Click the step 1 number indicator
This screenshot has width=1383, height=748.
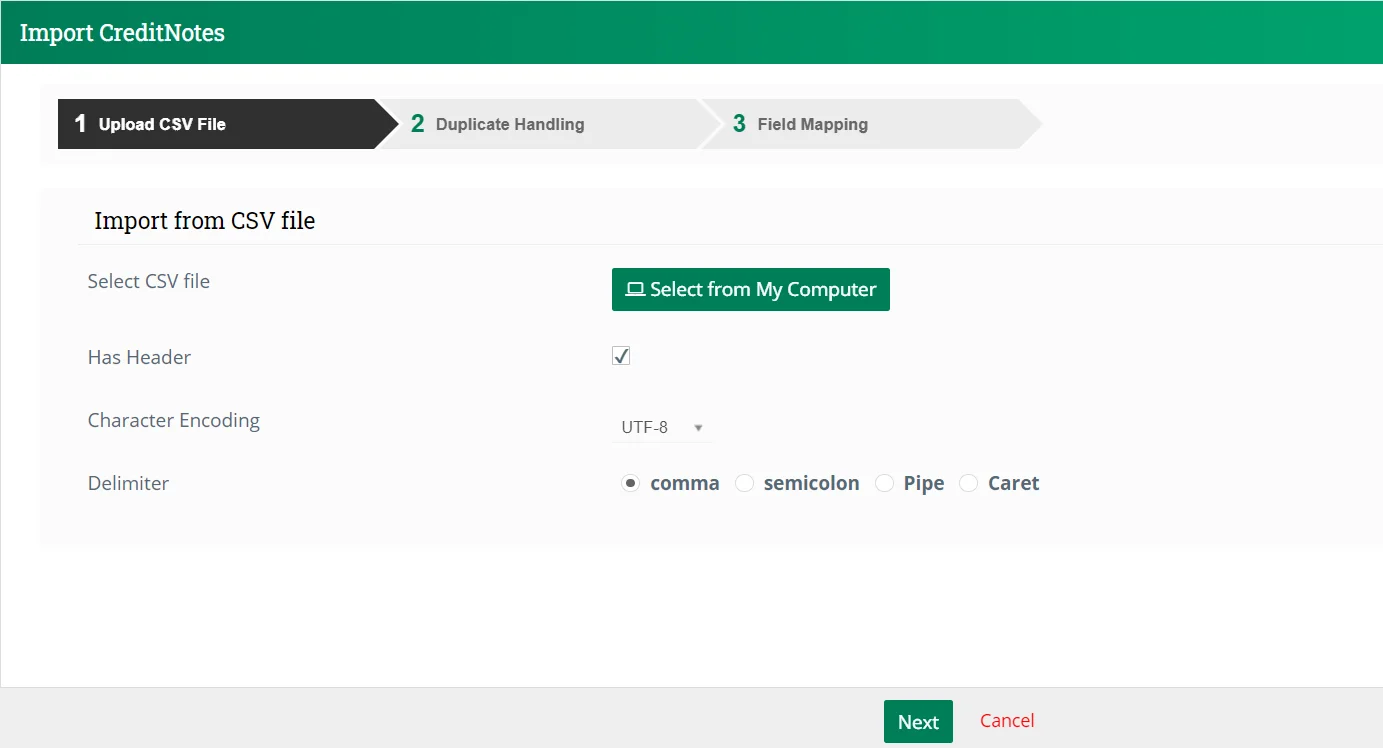[x=79, y=123]
